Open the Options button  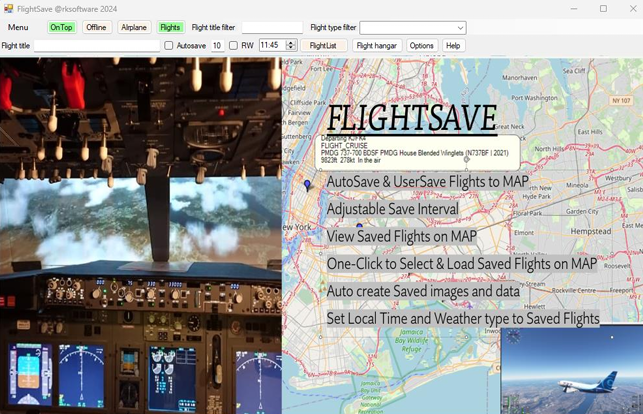point(422,45)
